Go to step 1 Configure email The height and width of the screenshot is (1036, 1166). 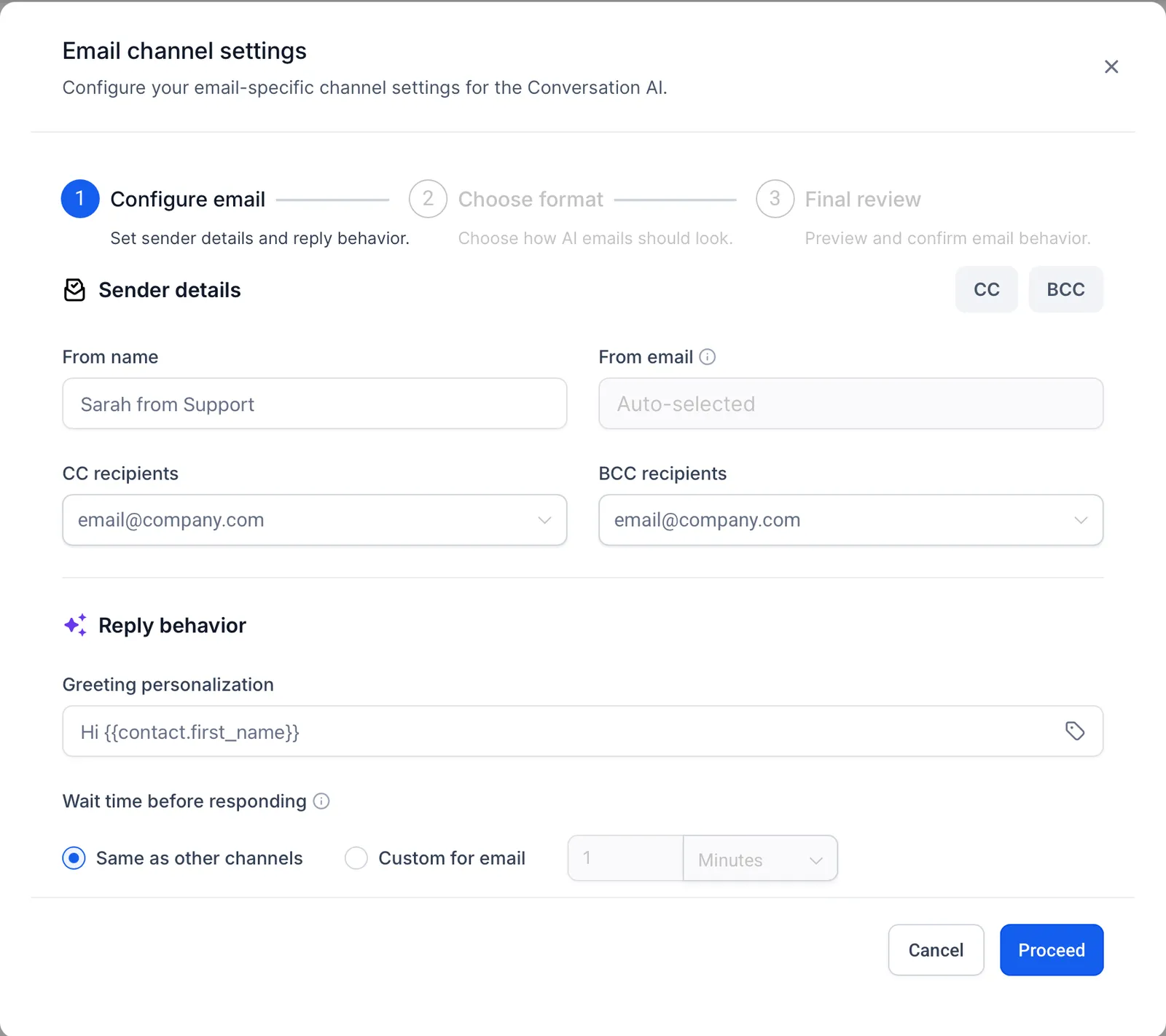point(80,199)
